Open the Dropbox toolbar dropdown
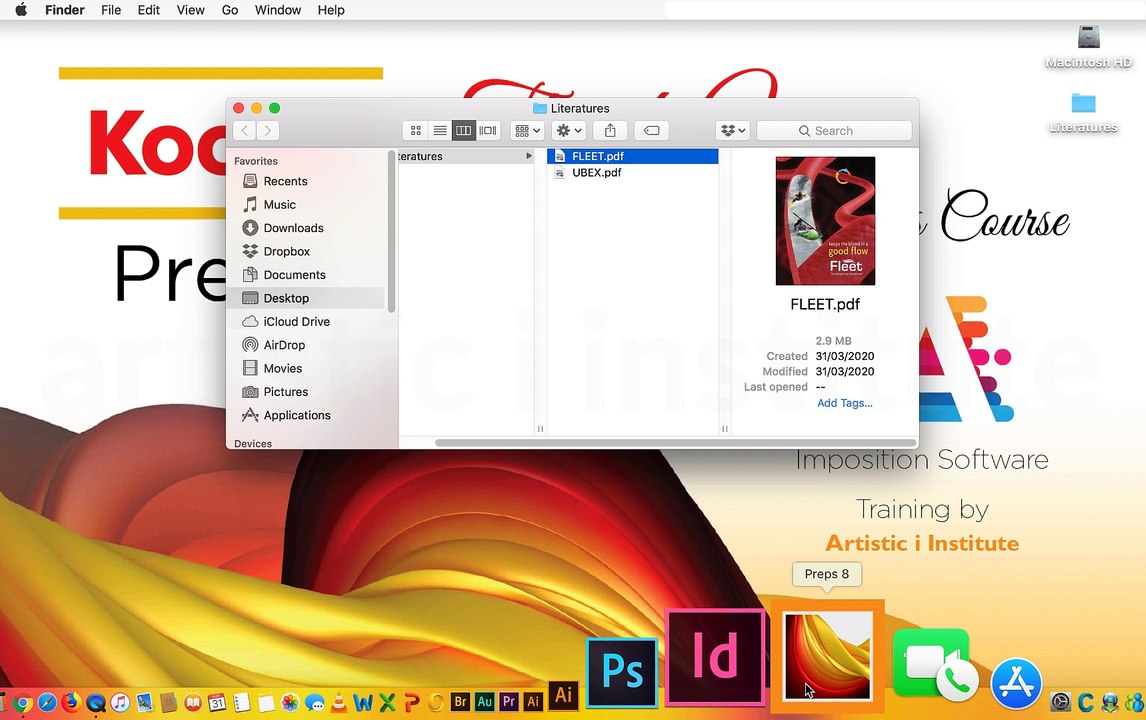The width and height of the screenshot is (1146, 720). pyautogui.click(x=733, y=131)
